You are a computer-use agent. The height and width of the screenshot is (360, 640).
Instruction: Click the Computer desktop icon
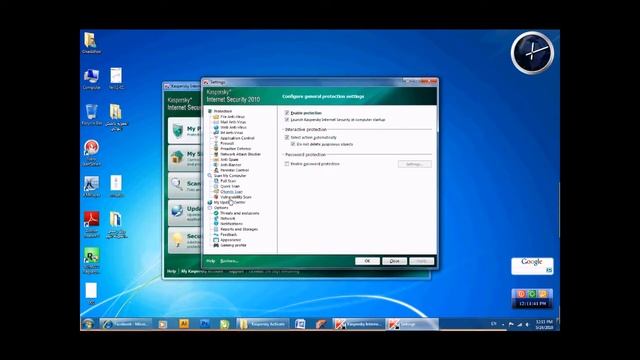[x=91, y=79]
